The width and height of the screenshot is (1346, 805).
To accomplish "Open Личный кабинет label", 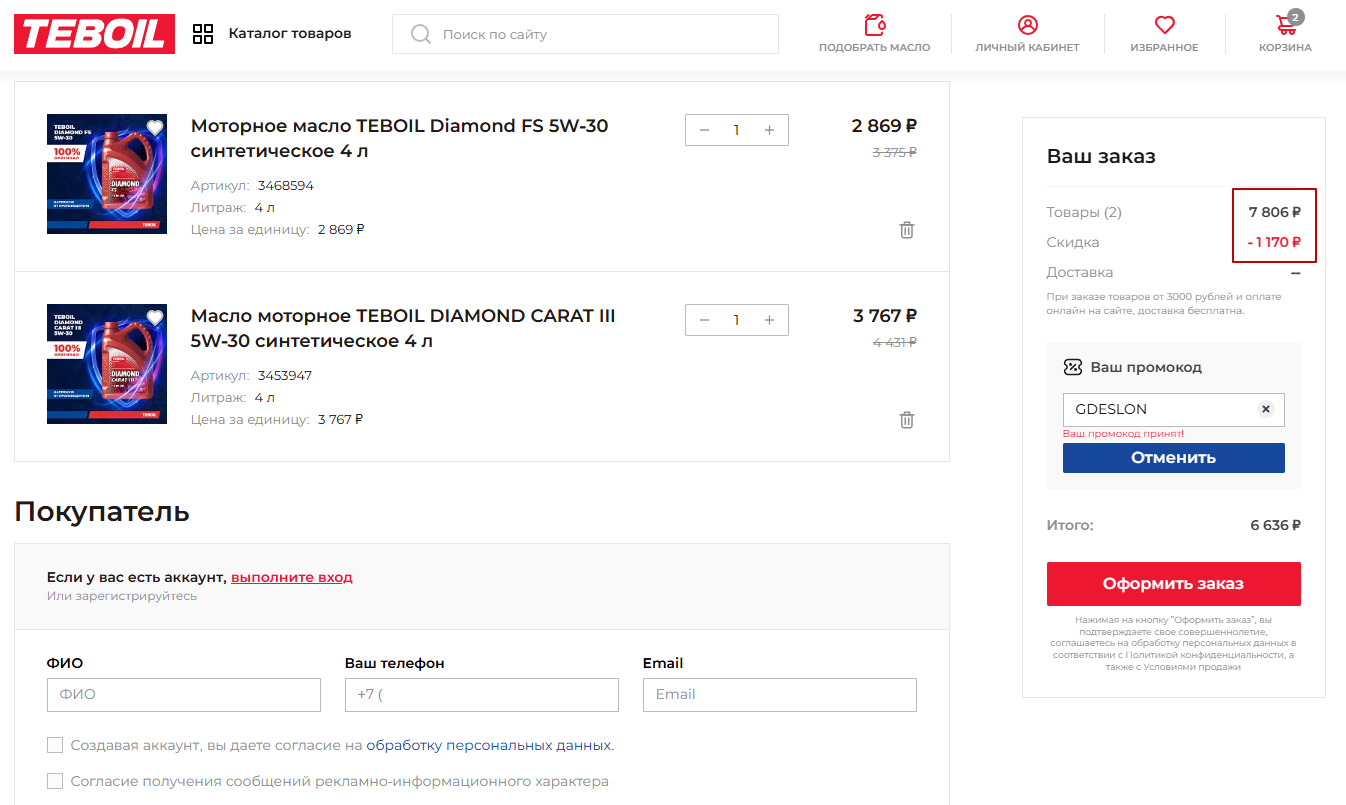I will (x=1028, y=48).
